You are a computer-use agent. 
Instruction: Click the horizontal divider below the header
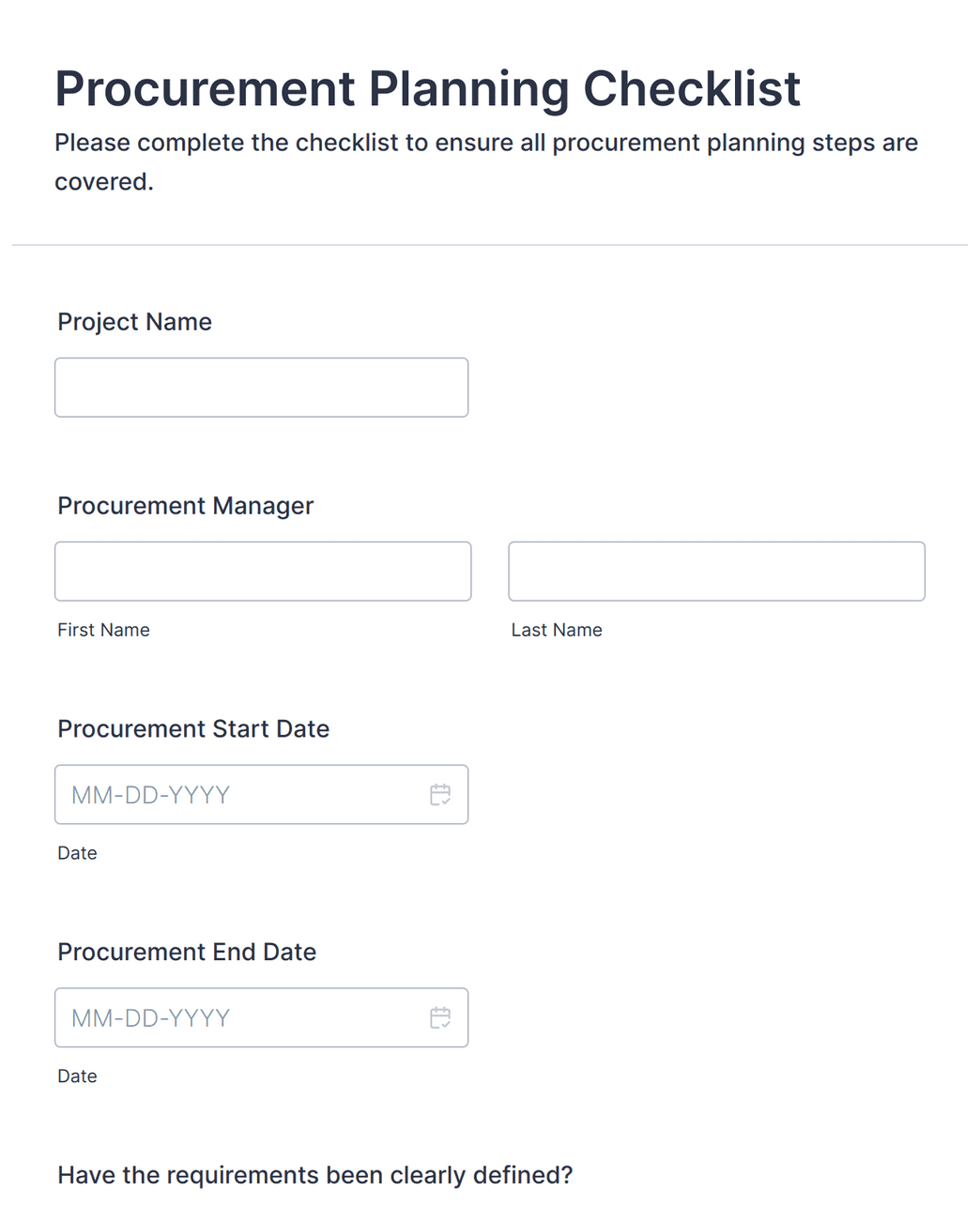[x=489, y=245]
